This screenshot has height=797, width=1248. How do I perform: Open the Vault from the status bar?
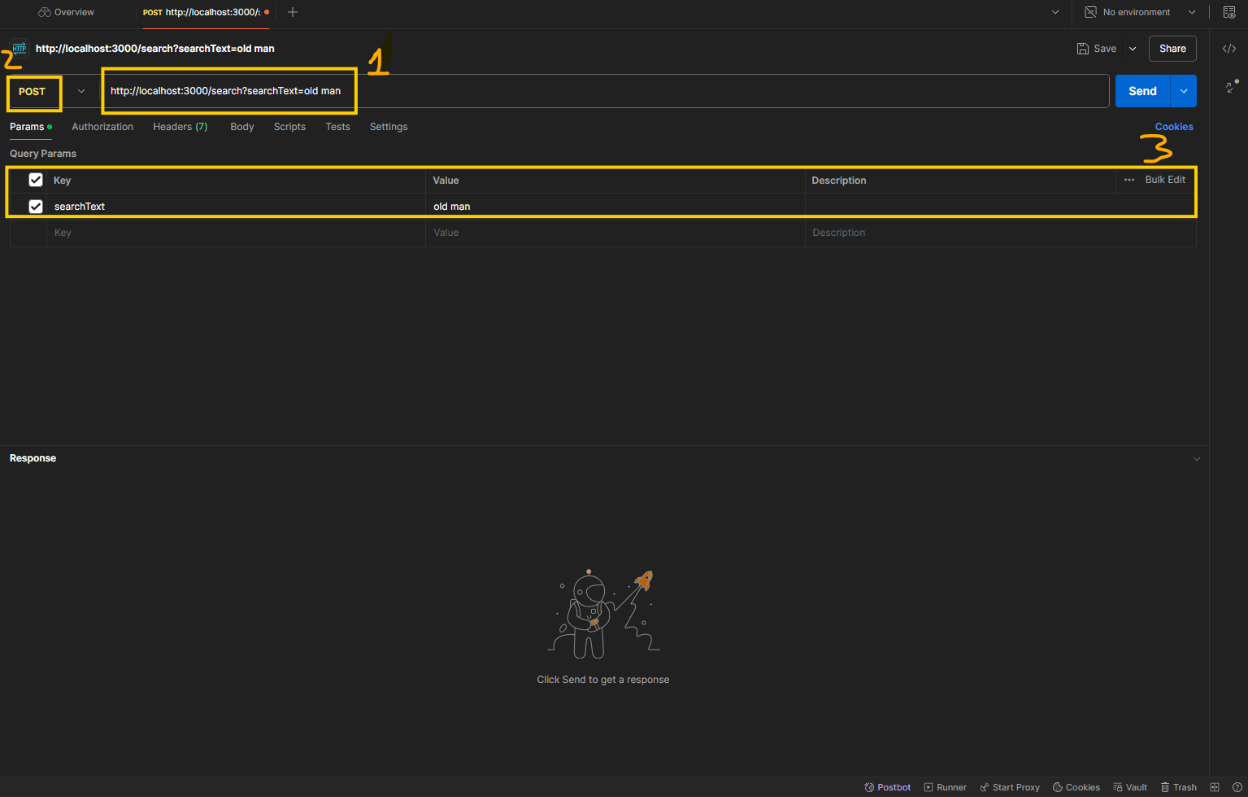1130,787
